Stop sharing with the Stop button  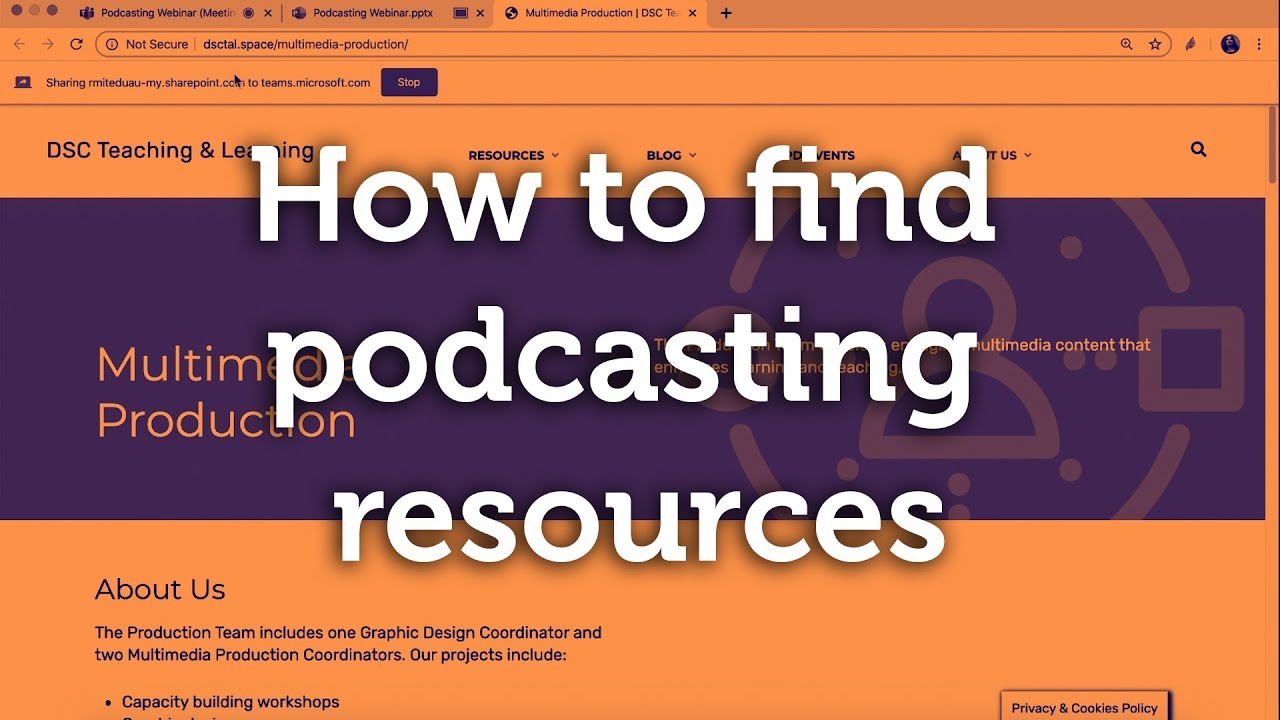pyautogui.click(x=409, y=82)
